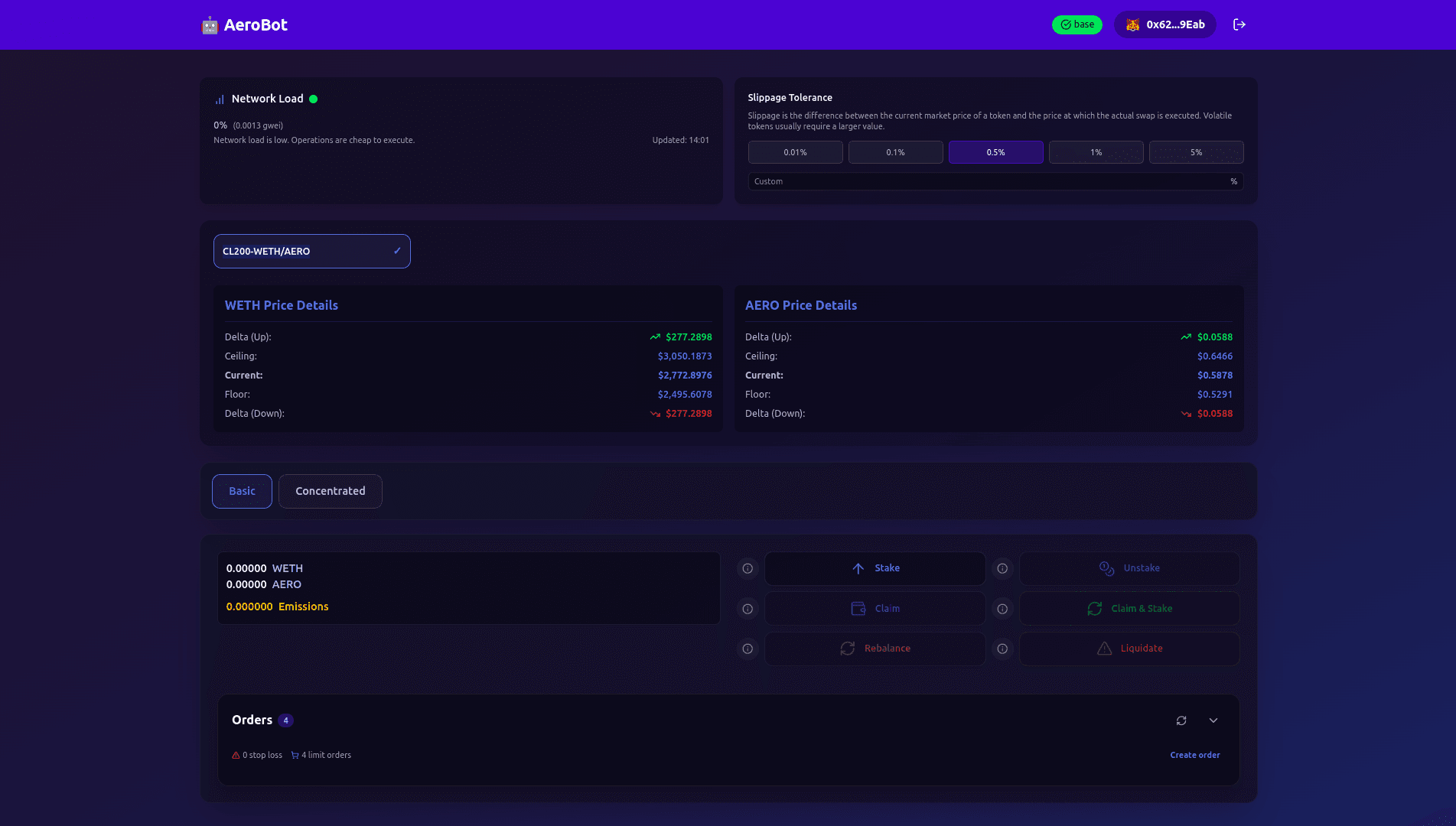1456x826 pixels.
Task: Click the Create order link
Action: 1194,755
